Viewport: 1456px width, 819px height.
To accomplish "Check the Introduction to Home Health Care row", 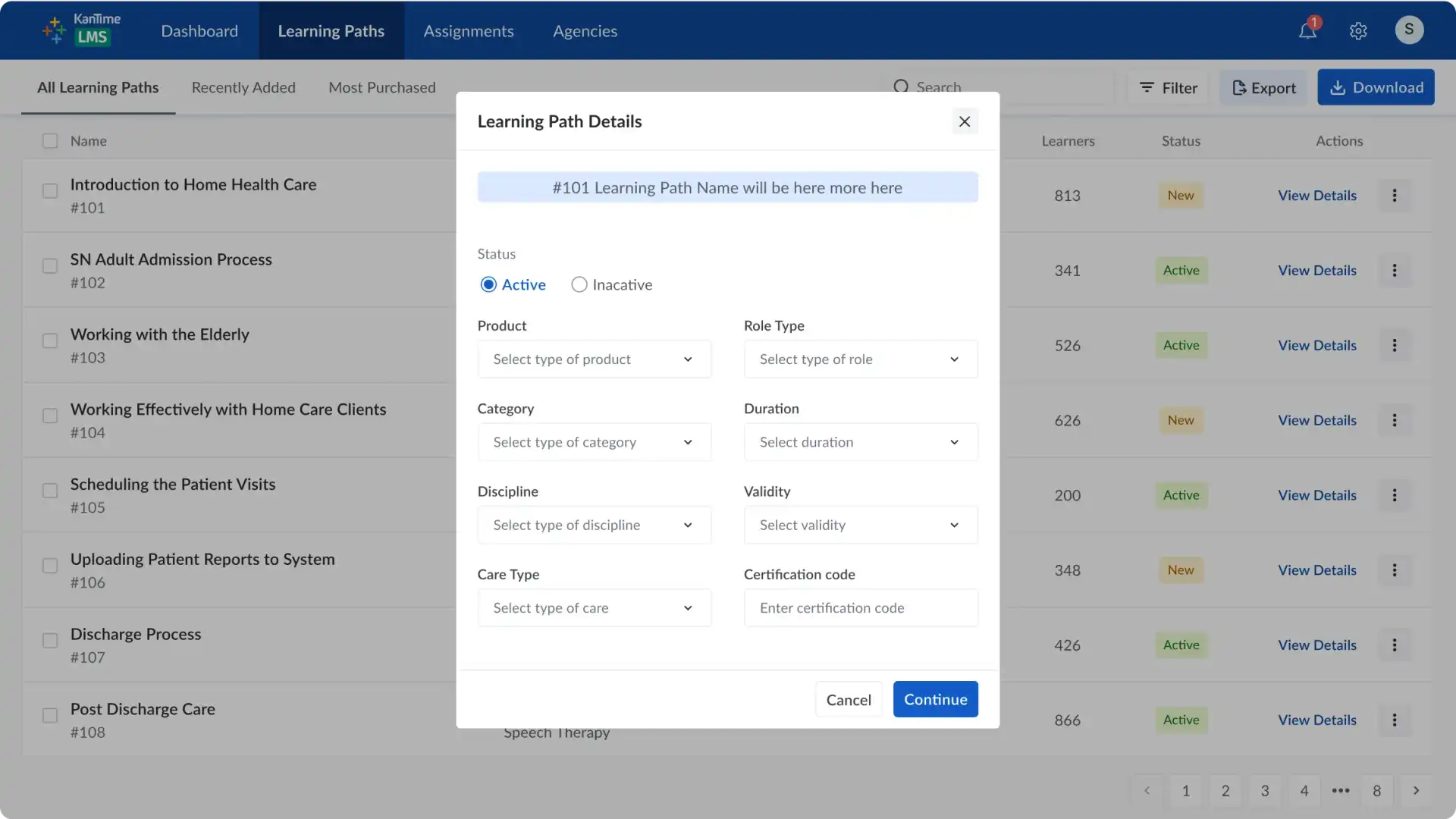I will point(50,191).
